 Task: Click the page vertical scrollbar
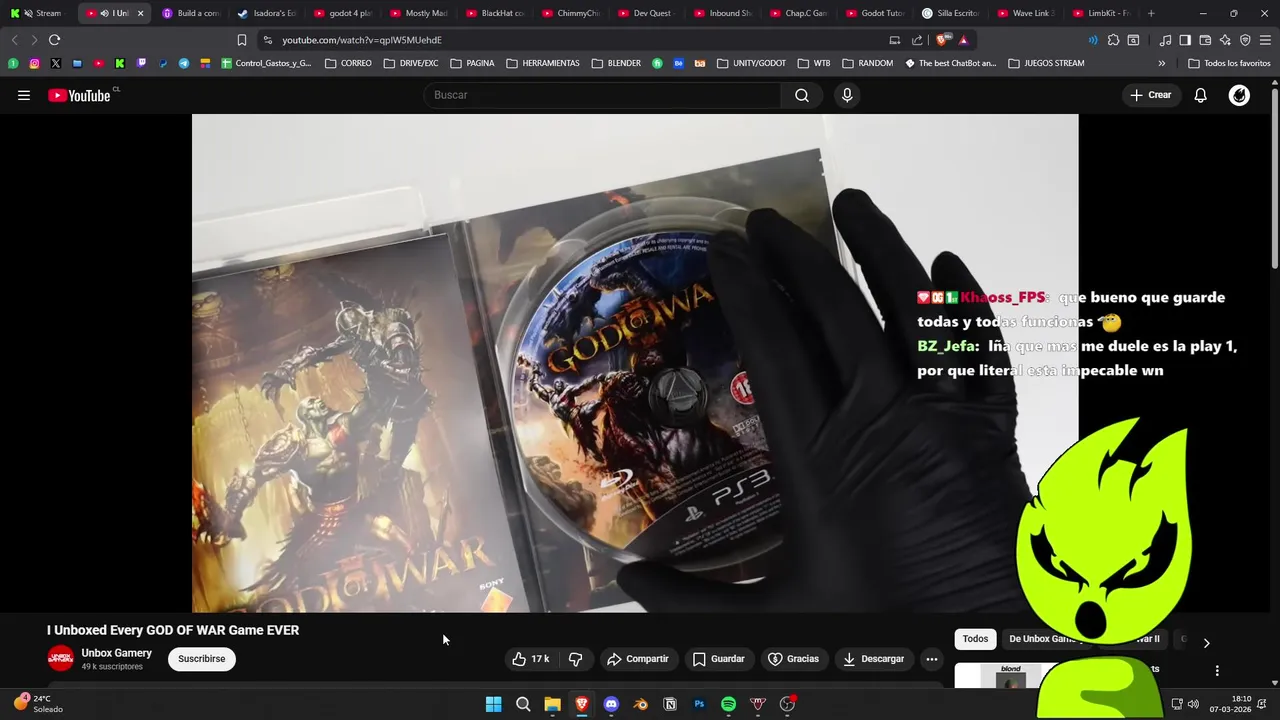pyautogui.click(x=1274, y=178)
